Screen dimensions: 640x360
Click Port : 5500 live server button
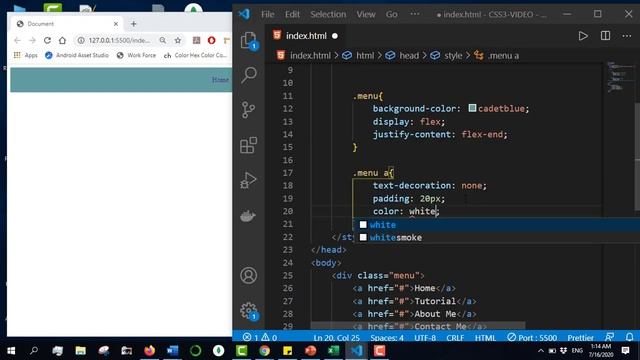pos(532,338)
